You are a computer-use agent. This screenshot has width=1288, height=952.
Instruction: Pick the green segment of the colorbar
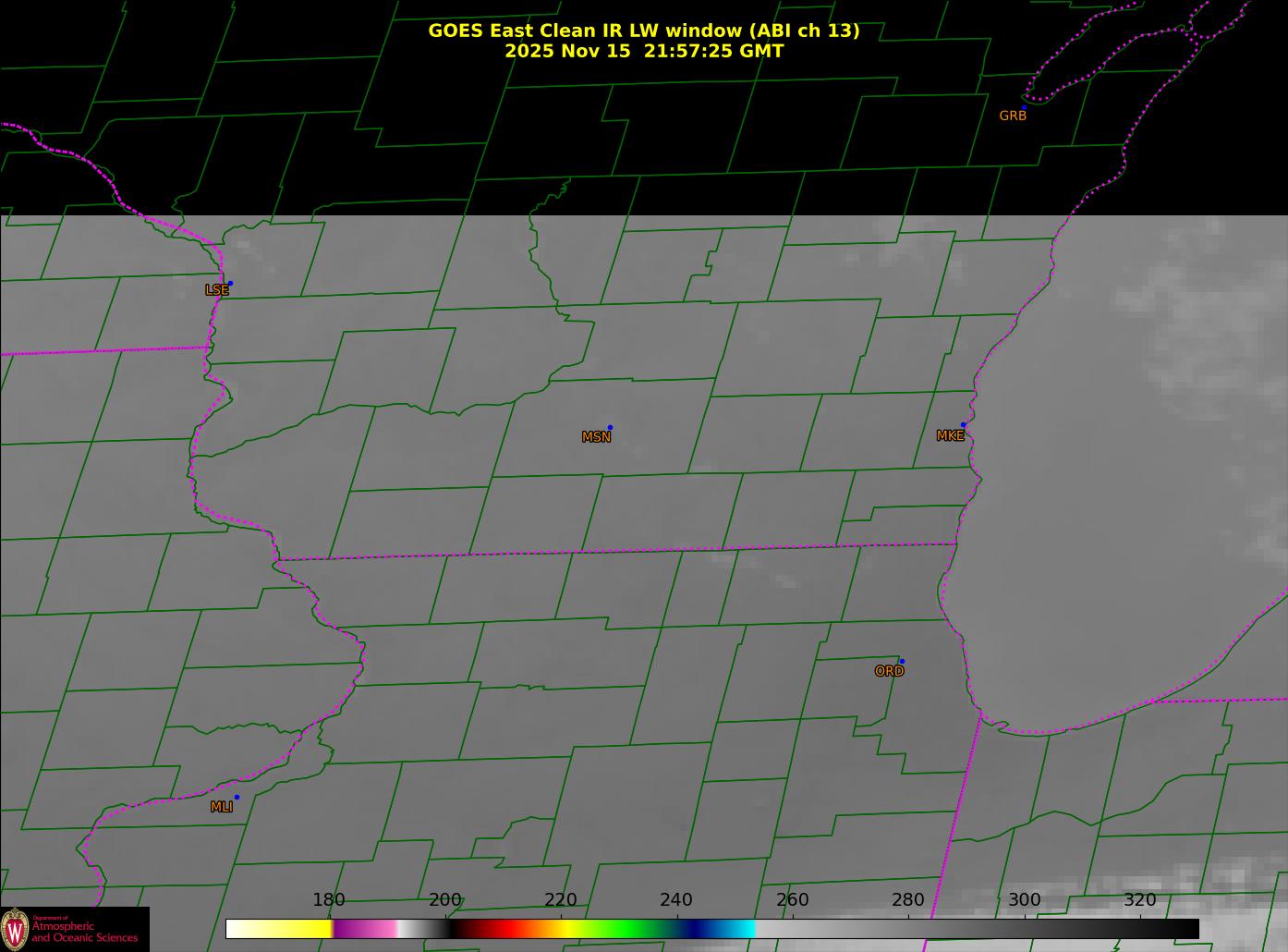click(x=628, y=929)
